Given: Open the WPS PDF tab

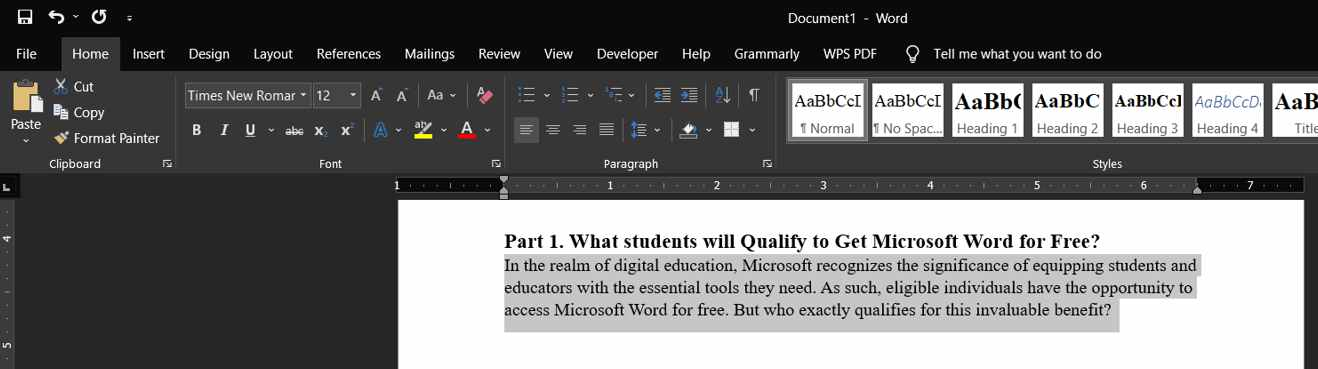Looking at the screenshot, I should [850, 54].
